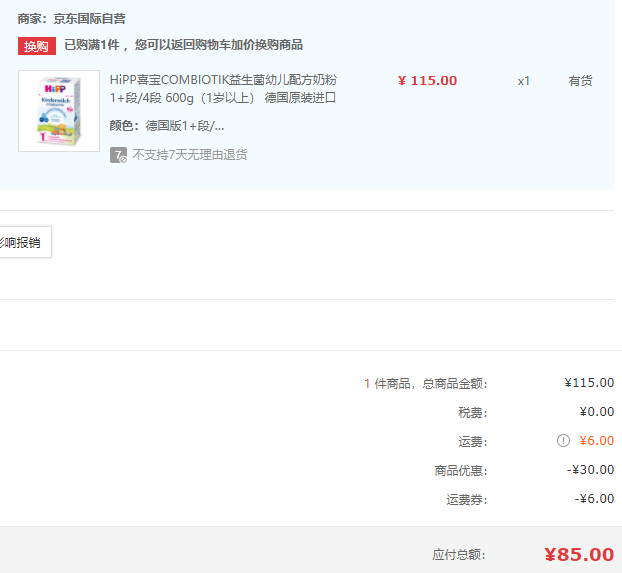Click the 不支持7天无理由退货 text
Image resolution: width=622 pixels, height=573 pixels.
pyautogui.click(x=190, y=155)
